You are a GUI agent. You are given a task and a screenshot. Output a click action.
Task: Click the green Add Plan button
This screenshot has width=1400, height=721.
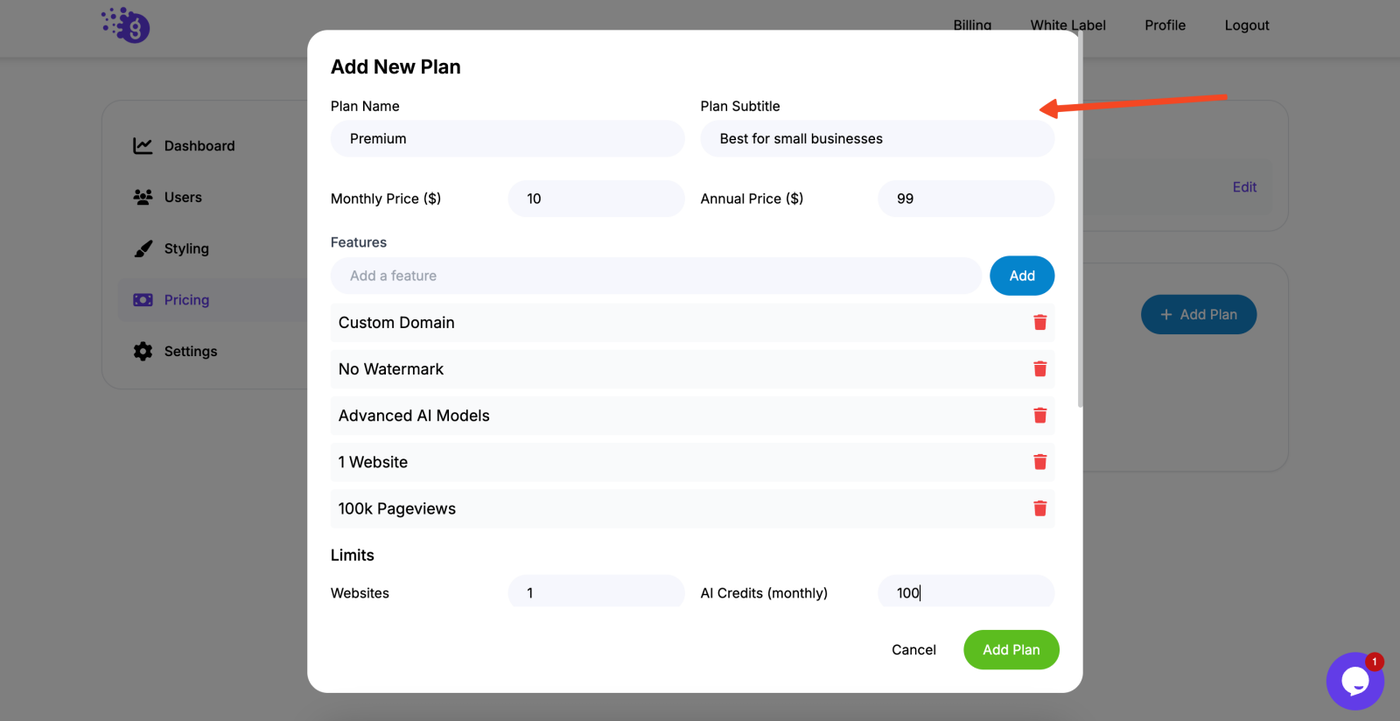1011,650
